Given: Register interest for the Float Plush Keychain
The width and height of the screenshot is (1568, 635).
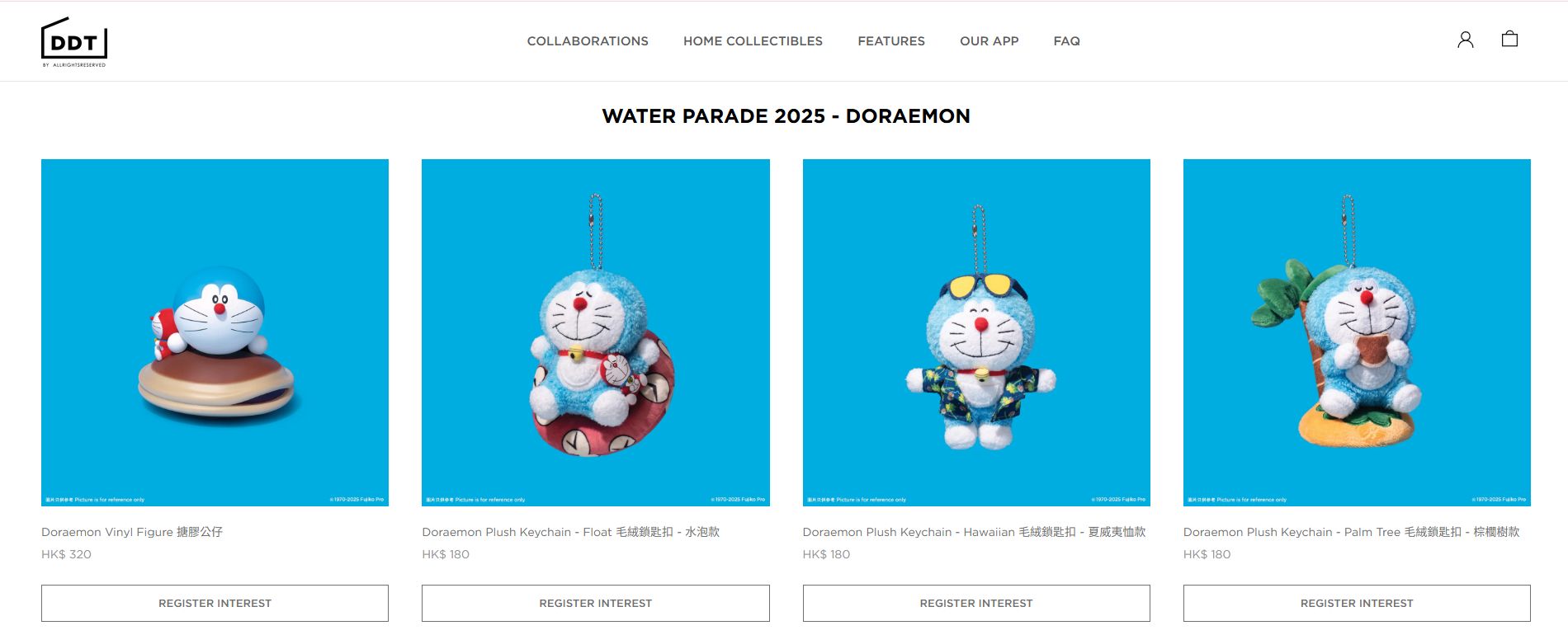Looking at the screenshot, I should (x=595, y=603).
